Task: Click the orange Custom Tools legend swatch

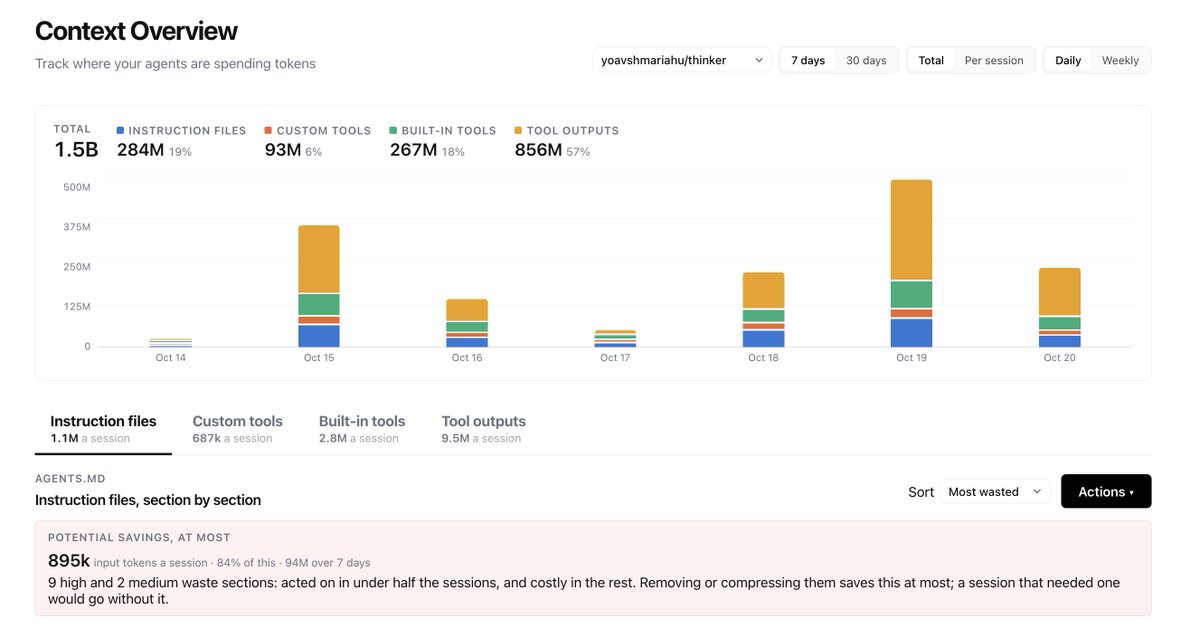Action: (x=268, y=130)
